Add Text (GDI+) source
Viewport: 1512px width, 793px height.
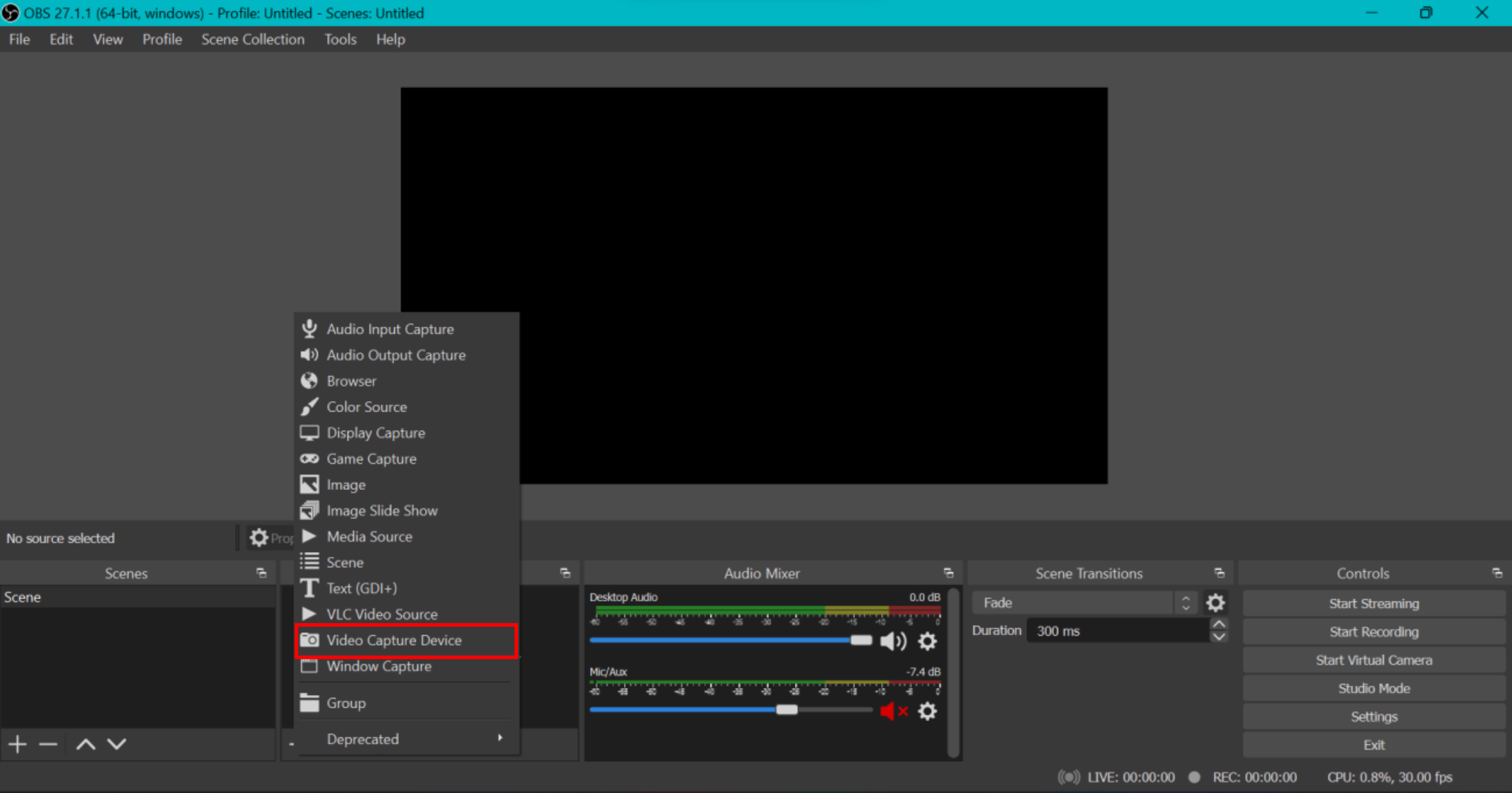[x=407, y=588]
